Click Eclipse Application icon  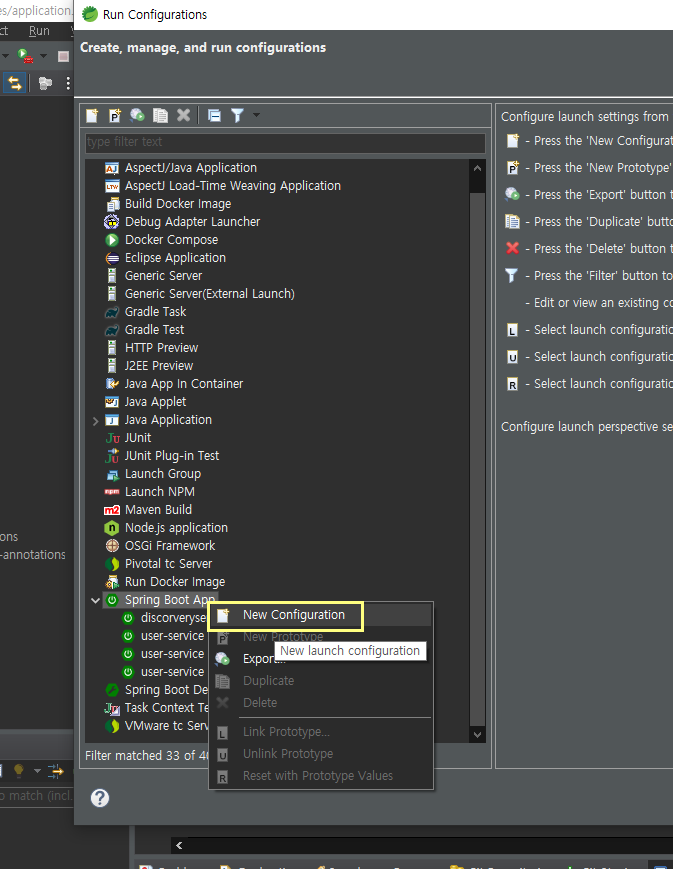(112, 258)
